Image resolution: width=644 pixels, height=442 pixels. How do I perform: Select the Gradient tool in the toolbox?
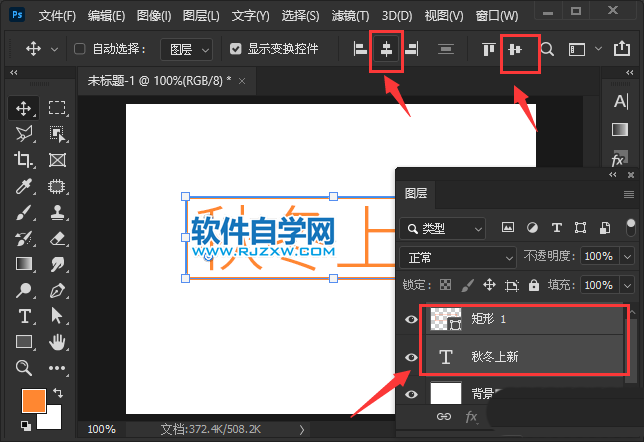23,264
